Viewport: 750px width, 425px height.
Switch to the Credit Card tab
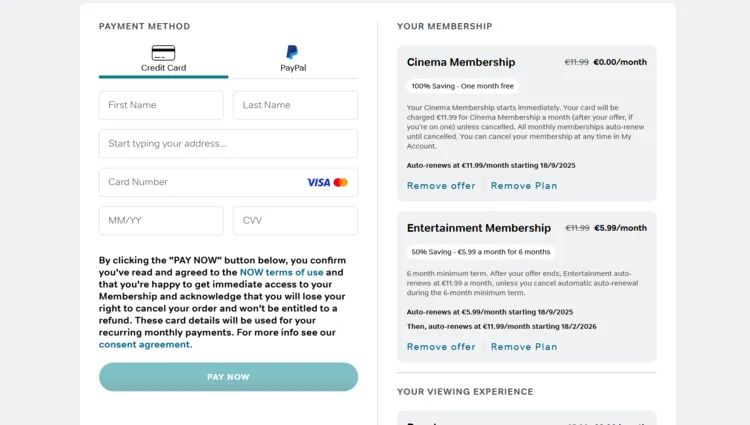(164, 60)
